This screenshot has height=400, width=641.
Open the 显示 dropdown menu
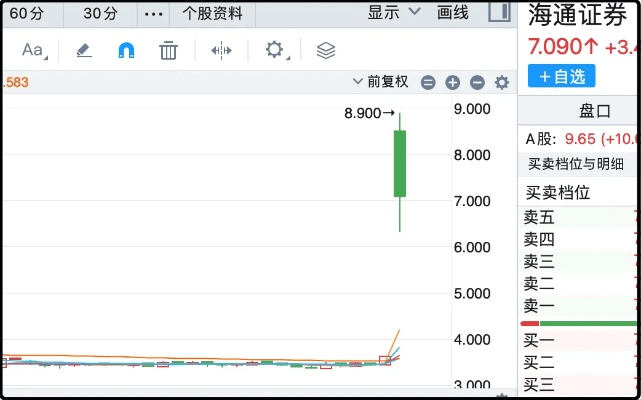390,13
